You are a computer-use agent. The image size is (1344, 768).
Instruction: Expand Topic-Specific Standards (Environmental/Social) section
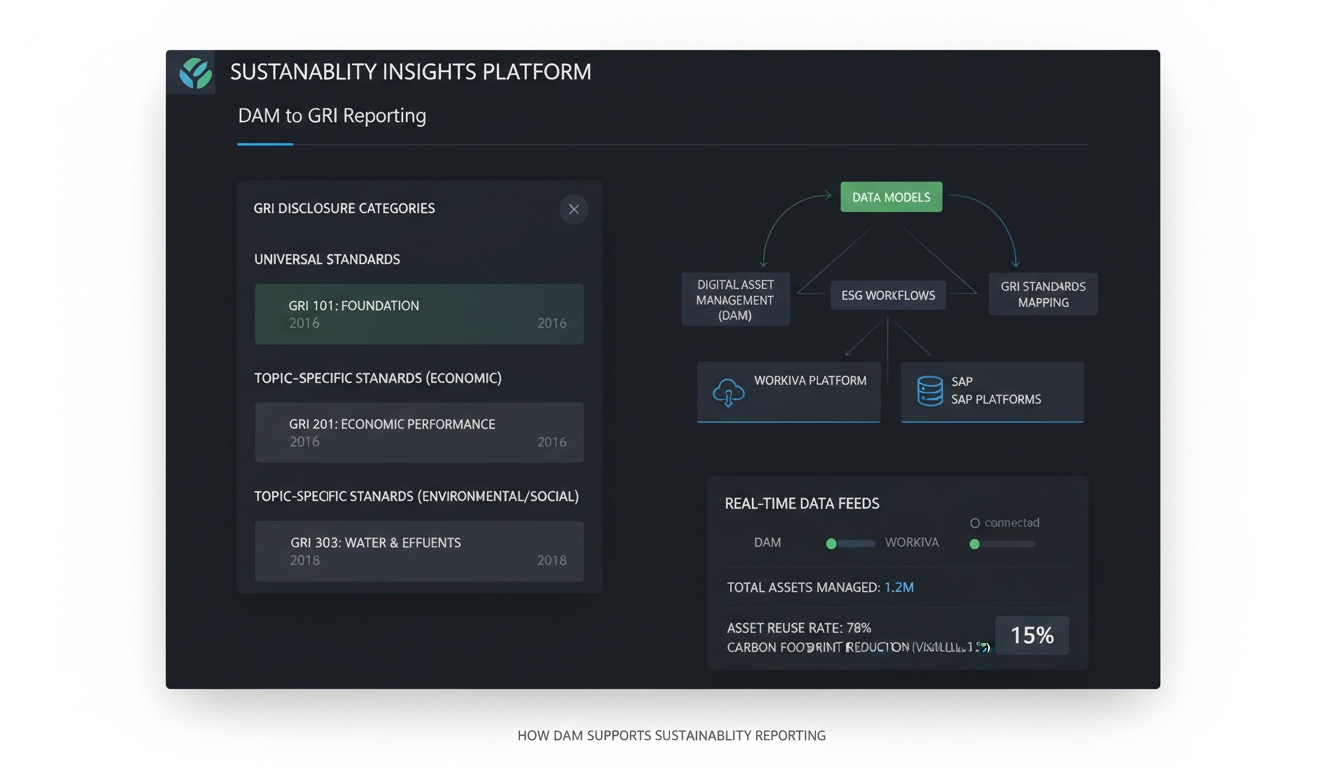(417, 496)
